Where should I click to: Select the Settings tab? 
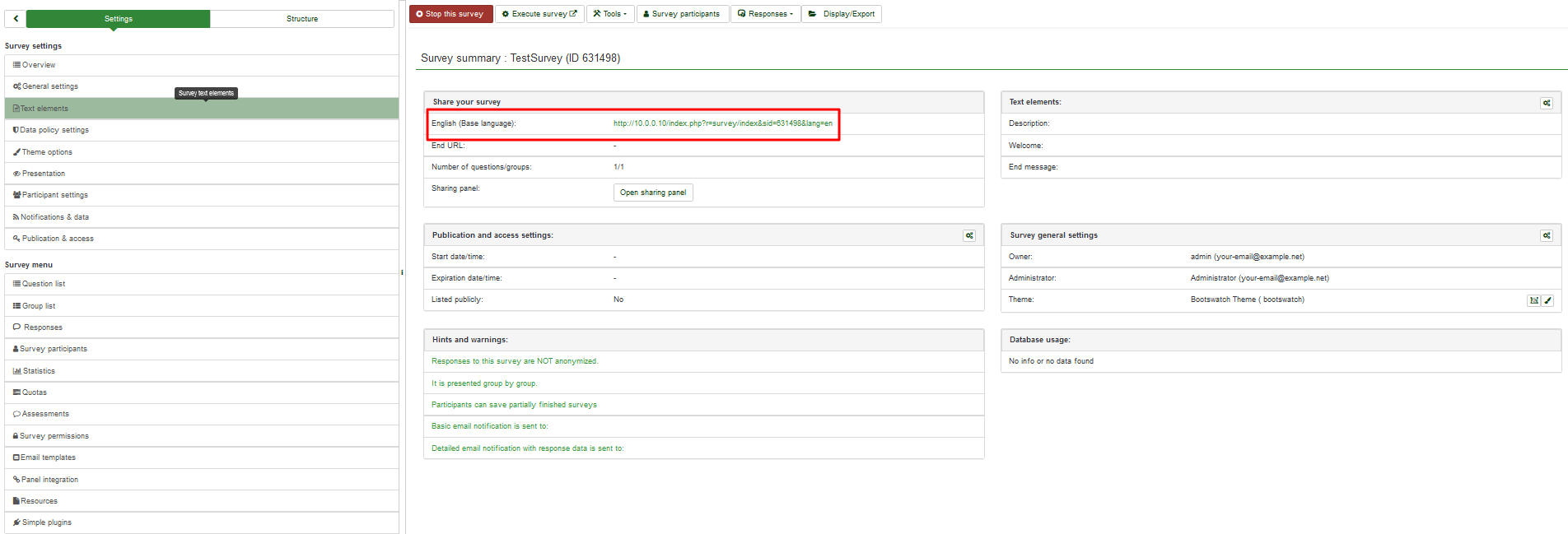point(119,19)
